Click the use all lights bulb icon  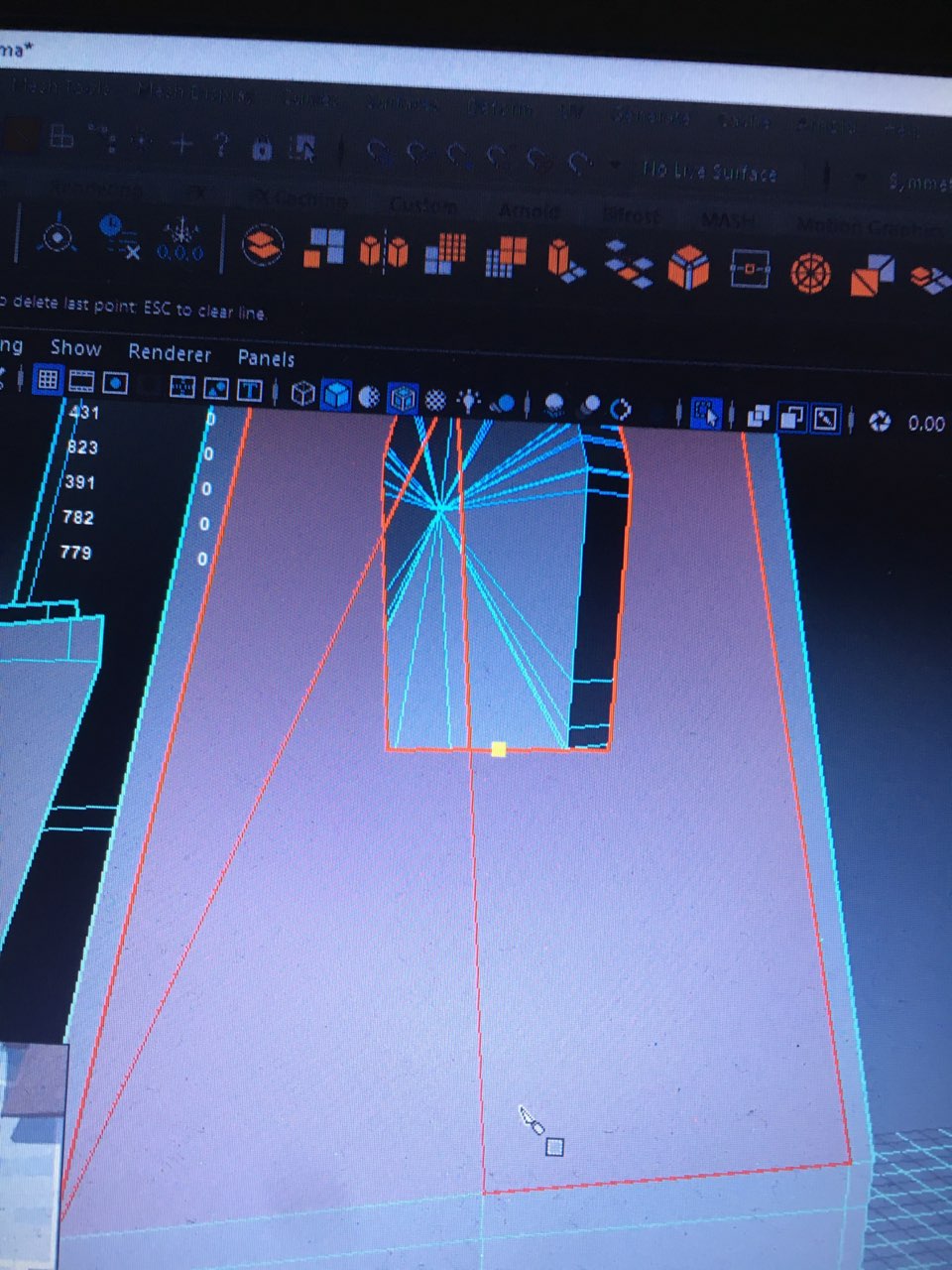coord(467,400)
